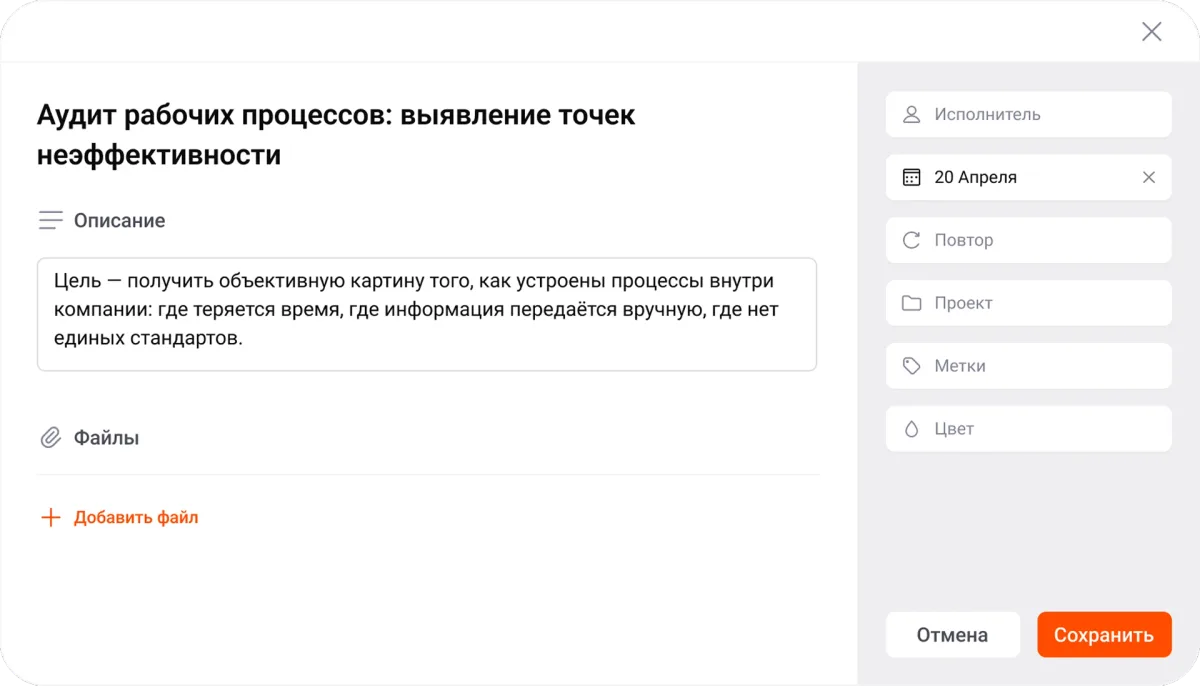Open the Метки selector
1200x686 pixels.
pos(1028,366)
